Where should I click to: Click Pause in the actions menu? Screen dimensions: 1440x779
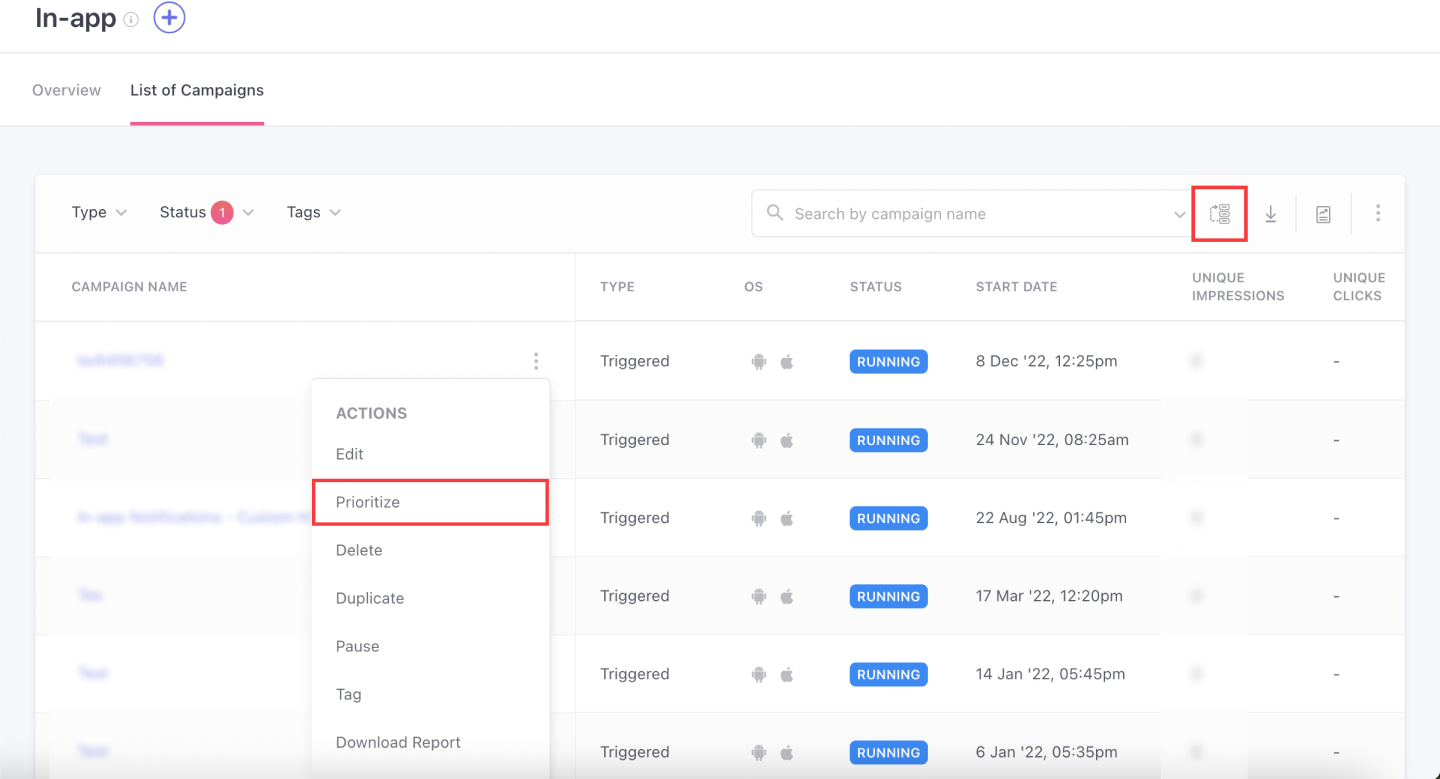pos(358,646)
